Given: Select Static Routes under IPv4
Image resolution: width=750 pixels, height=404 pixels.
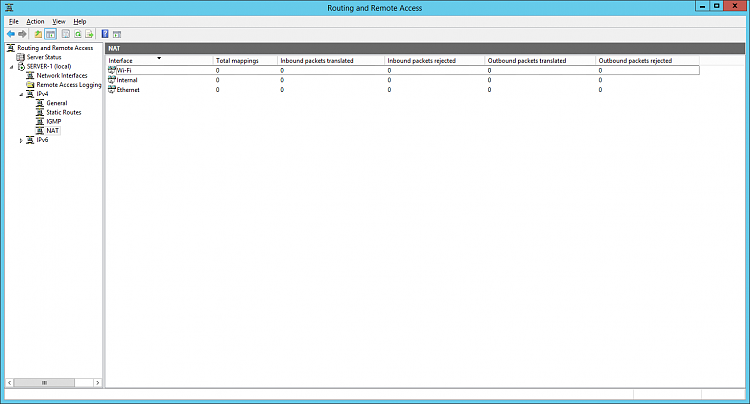Looking at the screenshot, I should click(x=64, y=112).
